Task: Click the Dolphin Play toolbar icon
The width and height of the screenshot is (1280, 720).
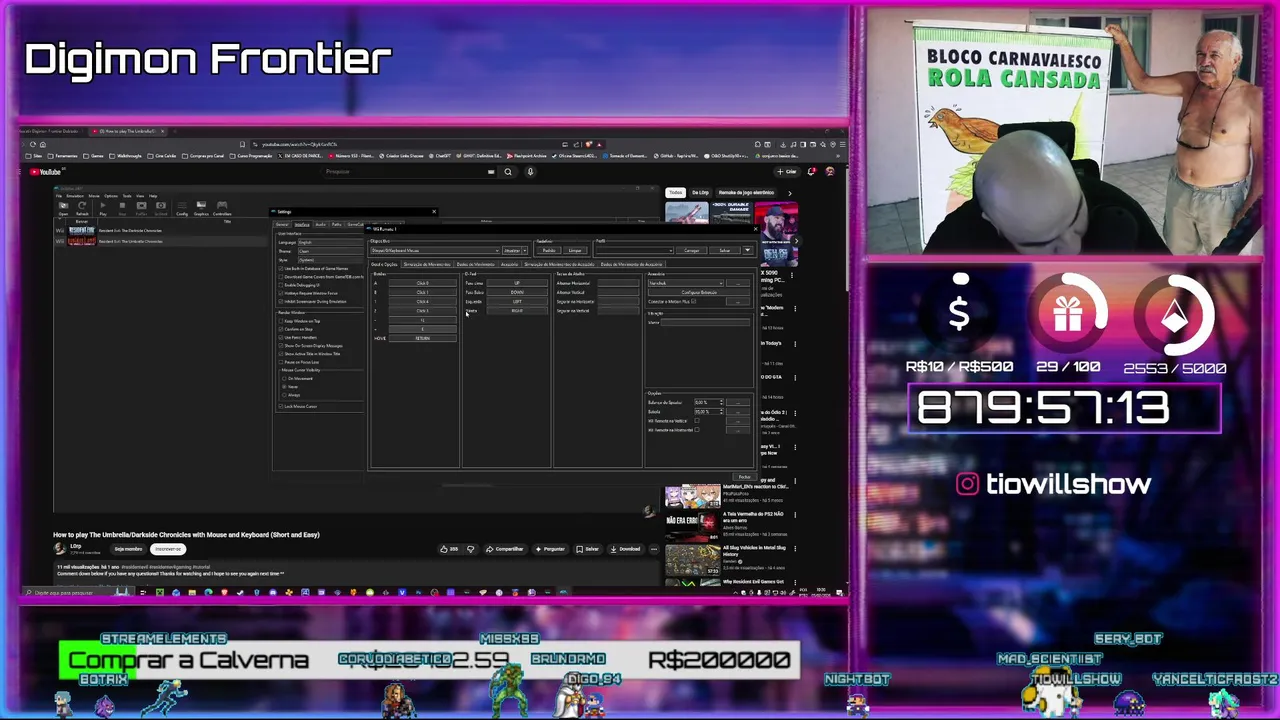Action: coord(103,208)
